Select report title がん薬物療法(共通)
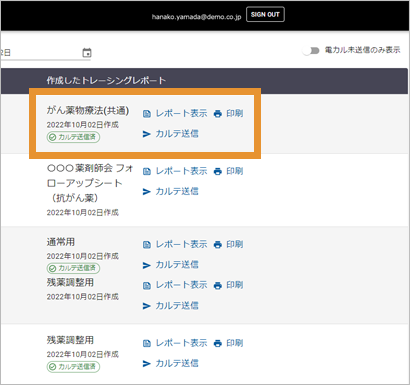 pos(88,111)
